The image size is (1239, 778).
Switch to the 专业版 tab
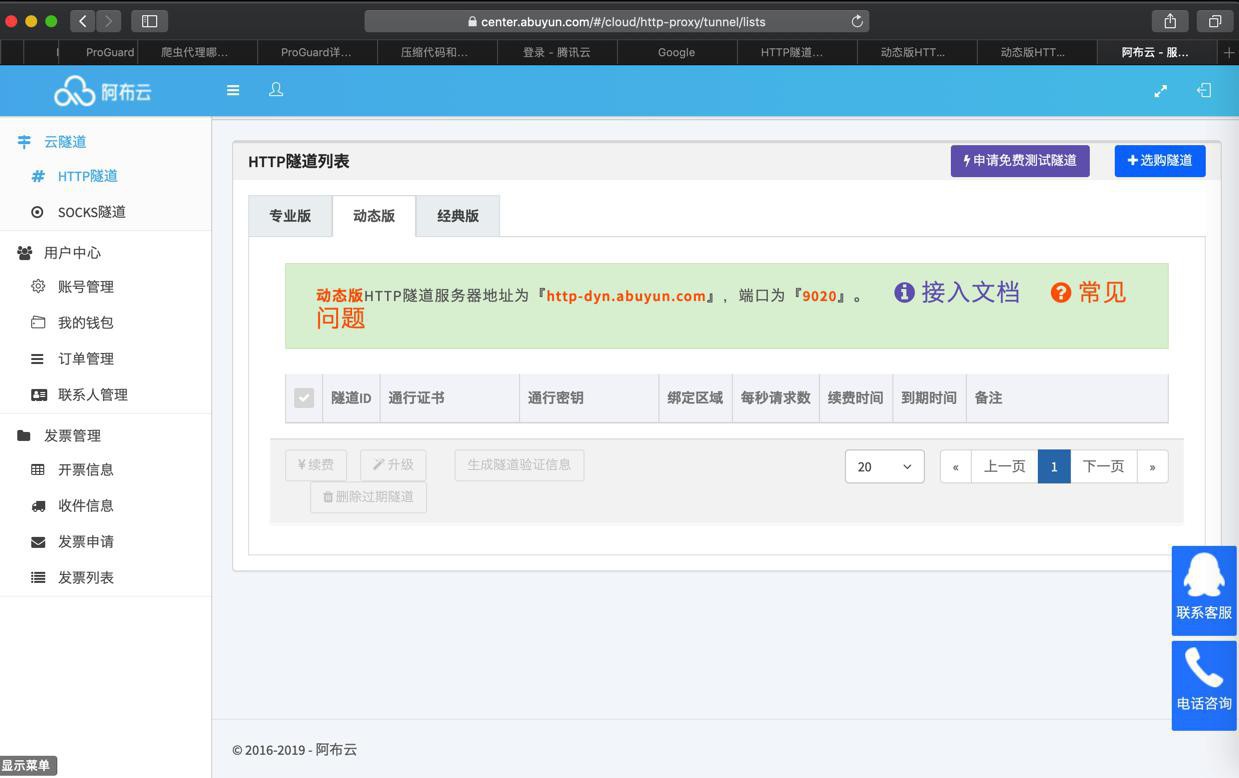click(290, 216)
